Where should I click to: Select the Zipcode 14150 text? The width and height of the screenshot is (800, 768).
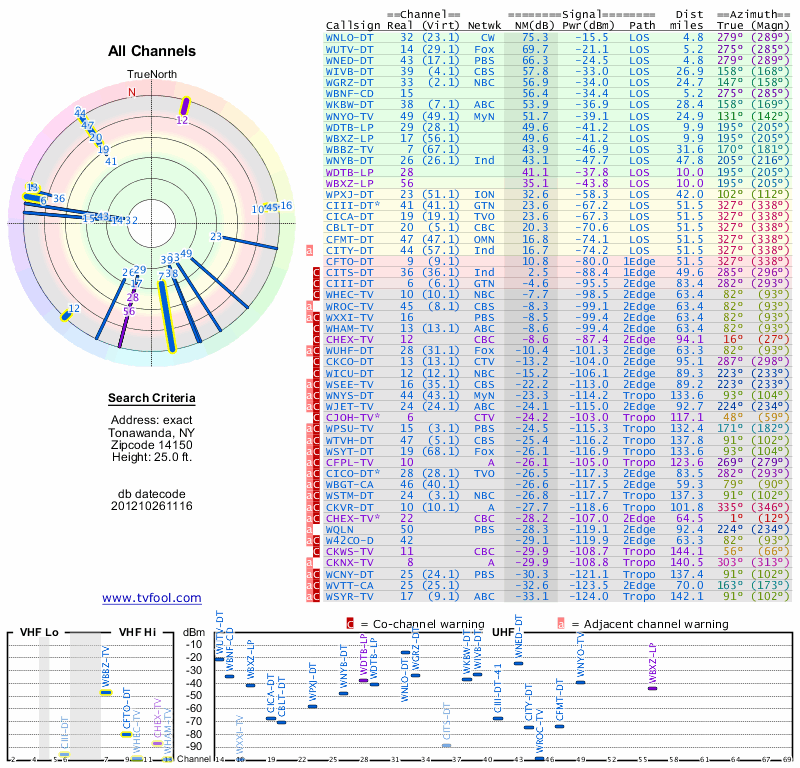[x=152, y=444]
